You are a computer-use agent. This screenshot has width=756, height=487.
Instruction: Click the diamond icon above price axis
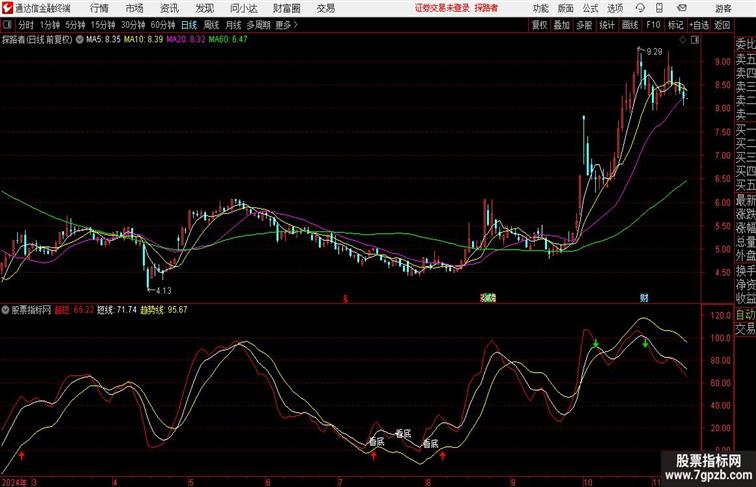[683, 40]
